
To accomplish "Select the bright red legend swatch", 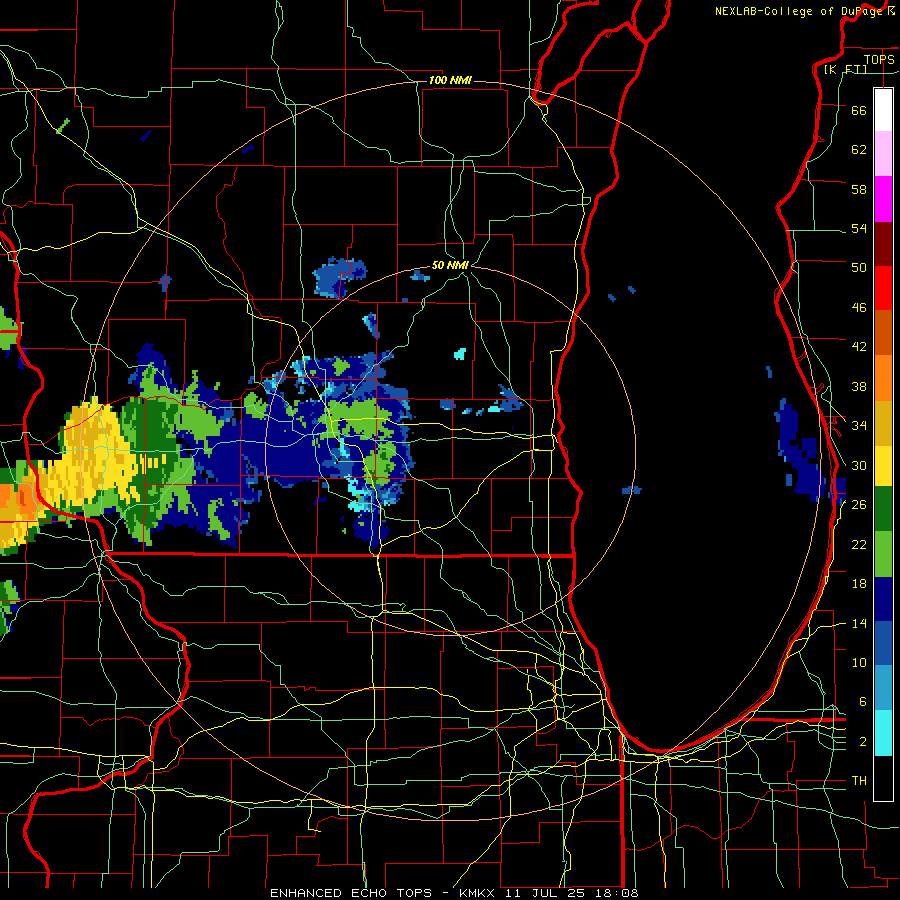I will tap(883, 288).
